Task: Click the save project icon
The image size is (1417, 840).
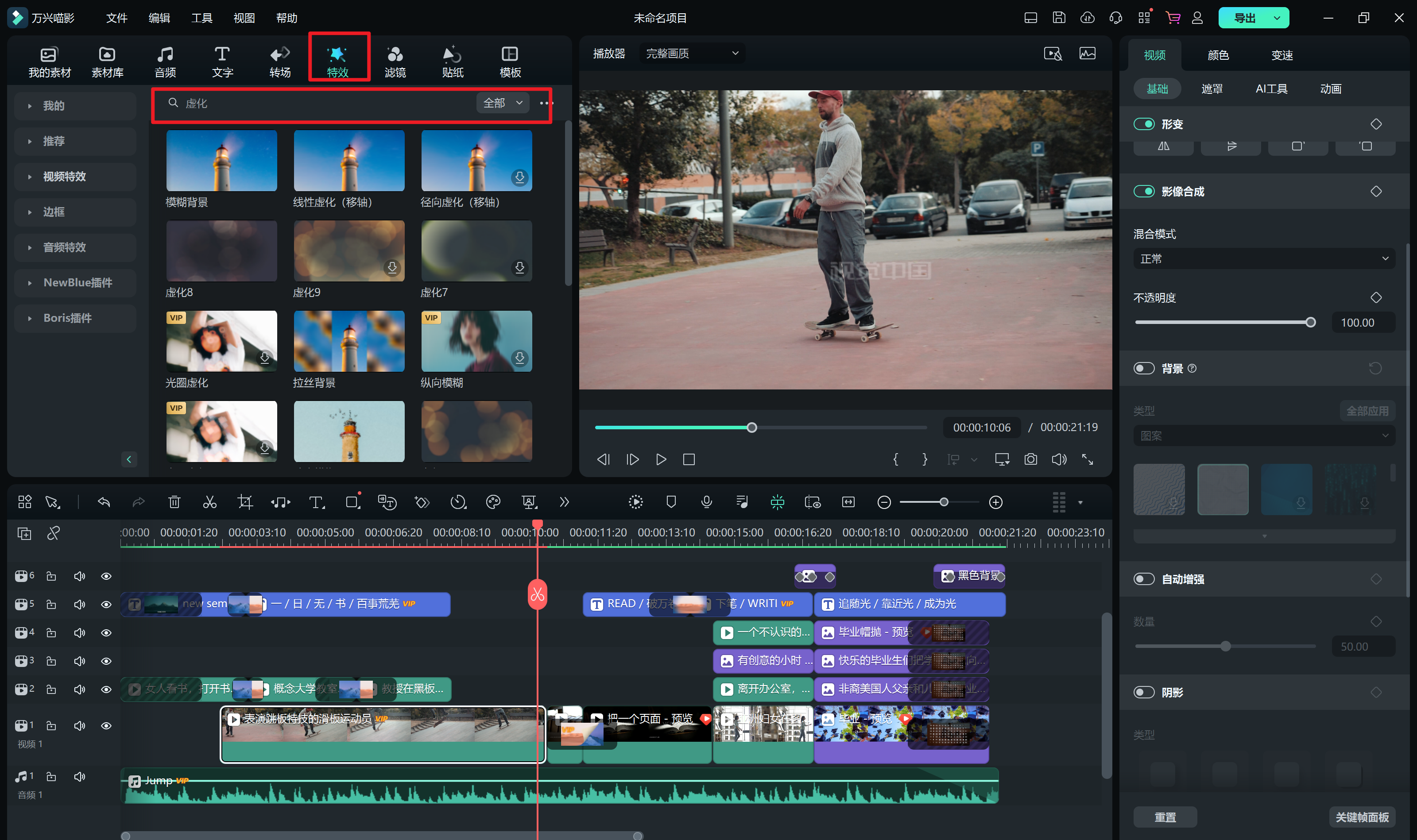Action: [x=1058, y=18]
